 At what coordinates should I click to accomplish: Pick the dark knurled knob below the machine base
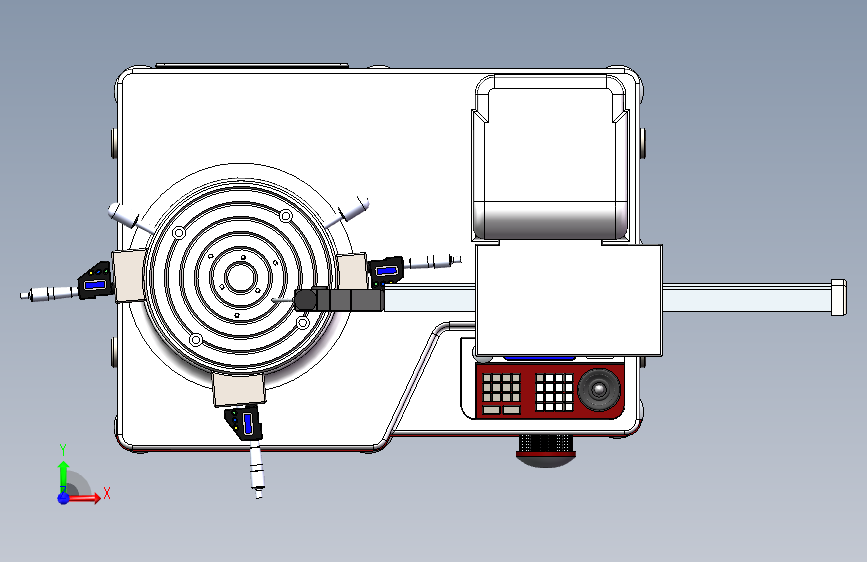pyautogui.click(x=546, y=449)
